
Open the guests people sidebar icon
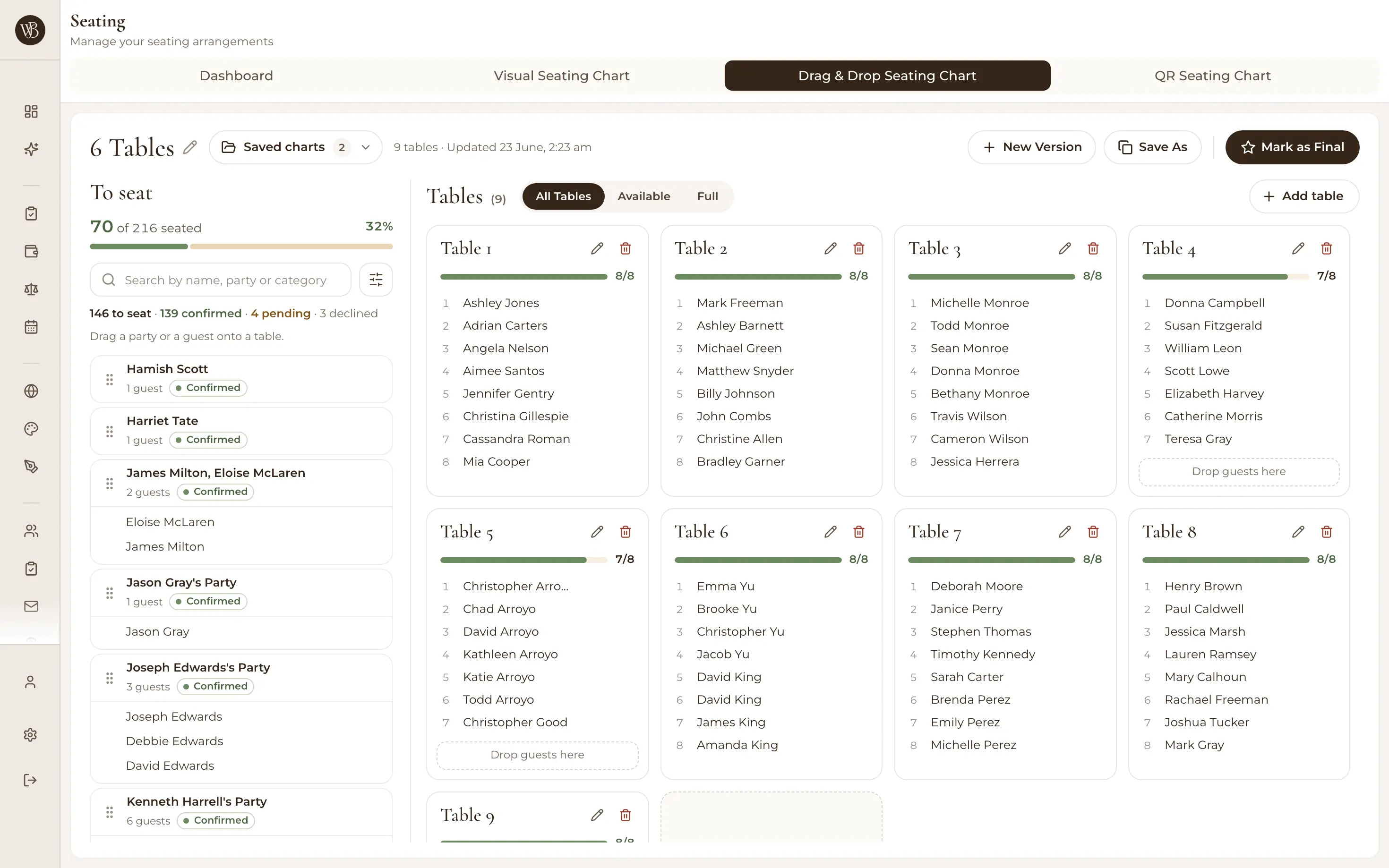31,531
